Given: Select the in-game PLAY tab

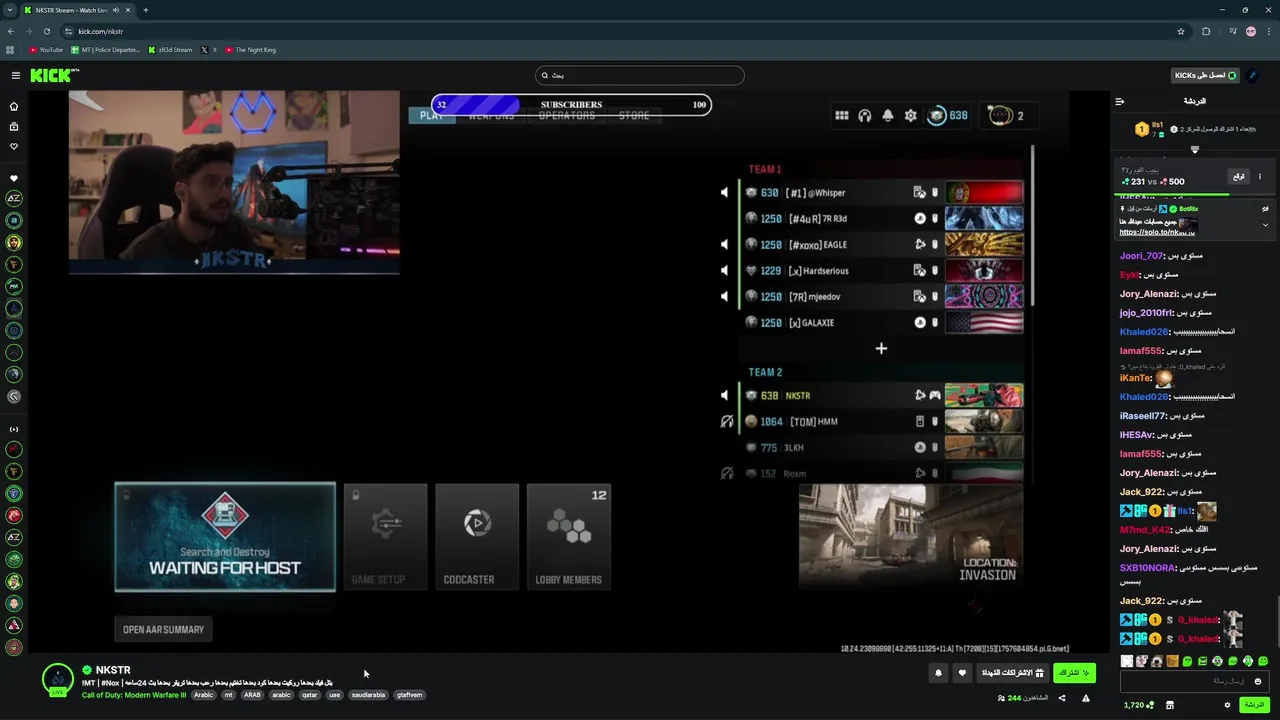Looking at the screenshot, I should tap(432, 116).
